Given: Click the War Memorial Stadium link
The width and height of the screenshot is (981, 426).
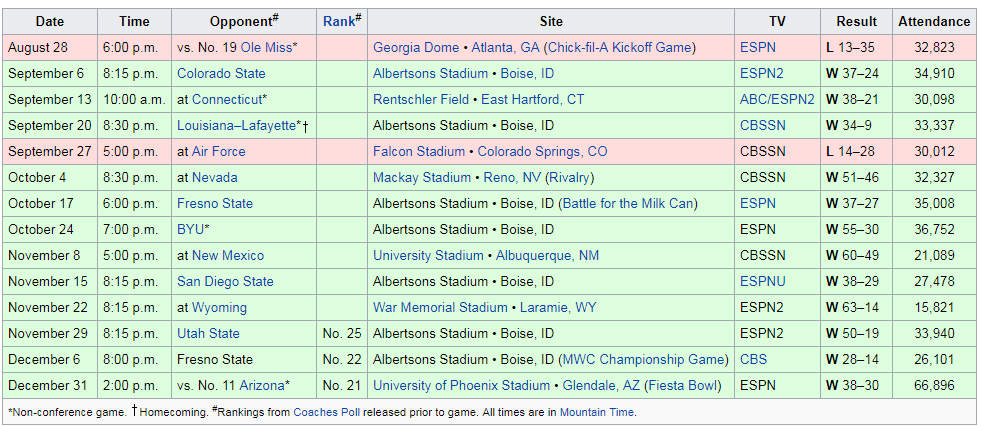Looking at the screenshot, I should (x=440, y=307).
